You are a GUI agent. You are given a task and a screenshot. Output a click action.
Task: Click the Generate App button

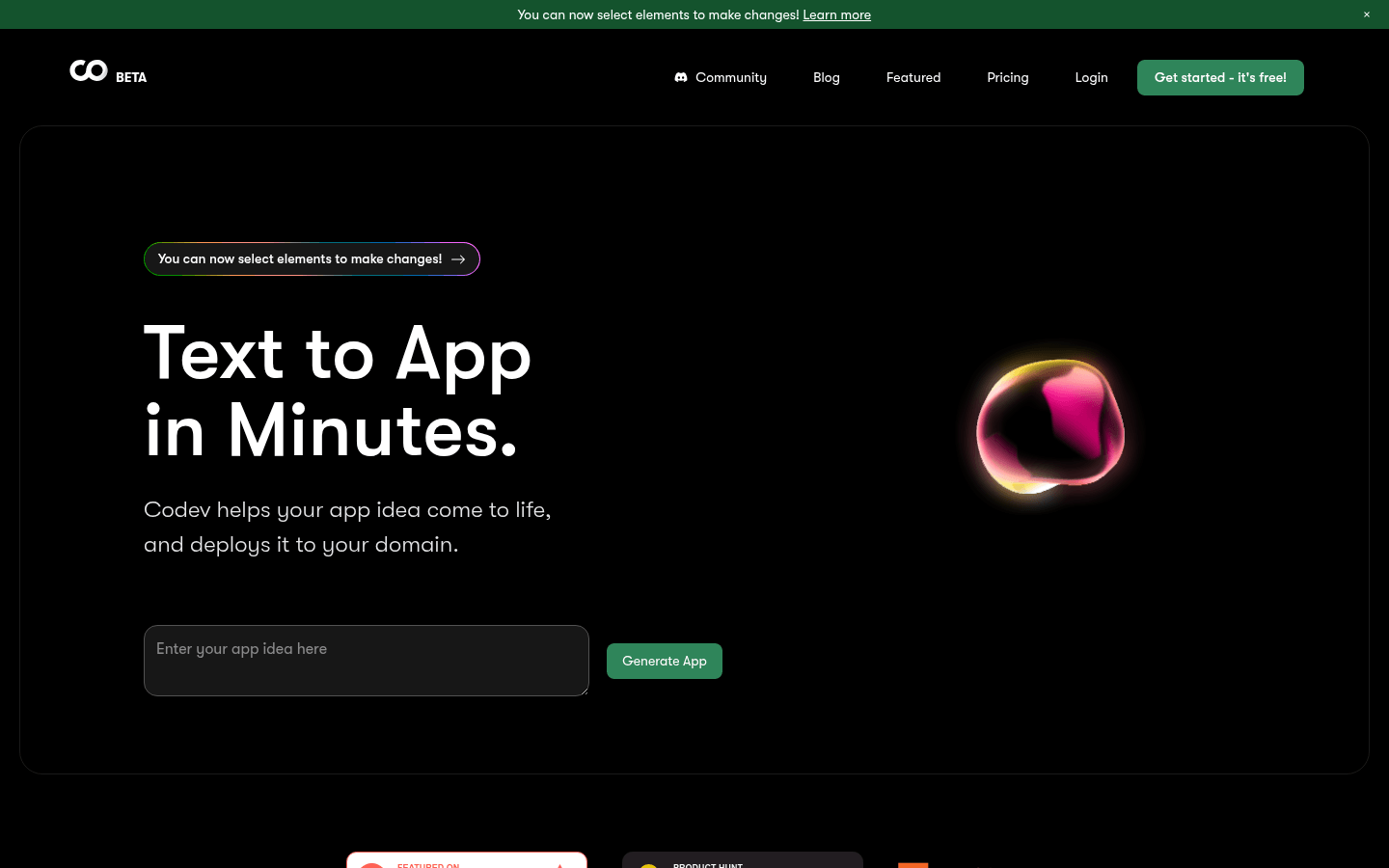pyautogui.click(x=665, y=661)
